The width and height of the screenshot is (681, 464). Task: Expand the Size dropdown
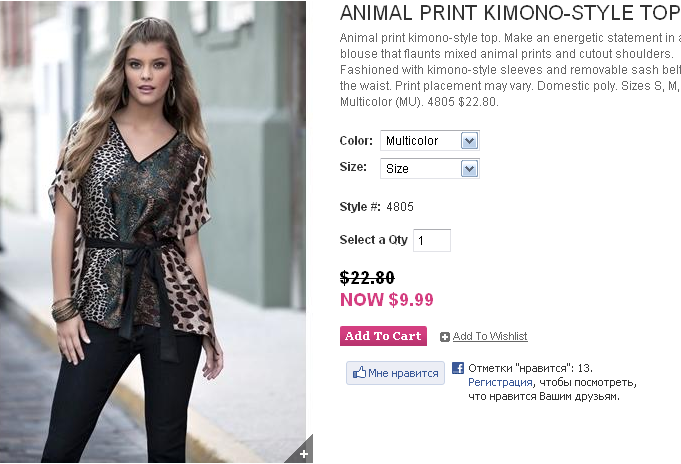[430, 169]
